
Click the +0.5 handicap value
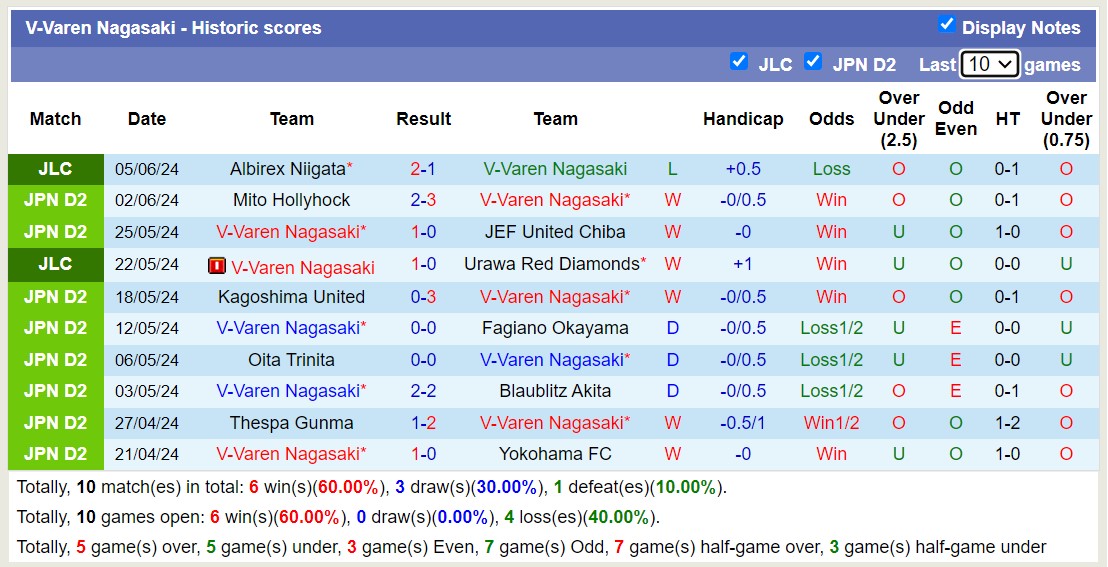click(743, 169)
